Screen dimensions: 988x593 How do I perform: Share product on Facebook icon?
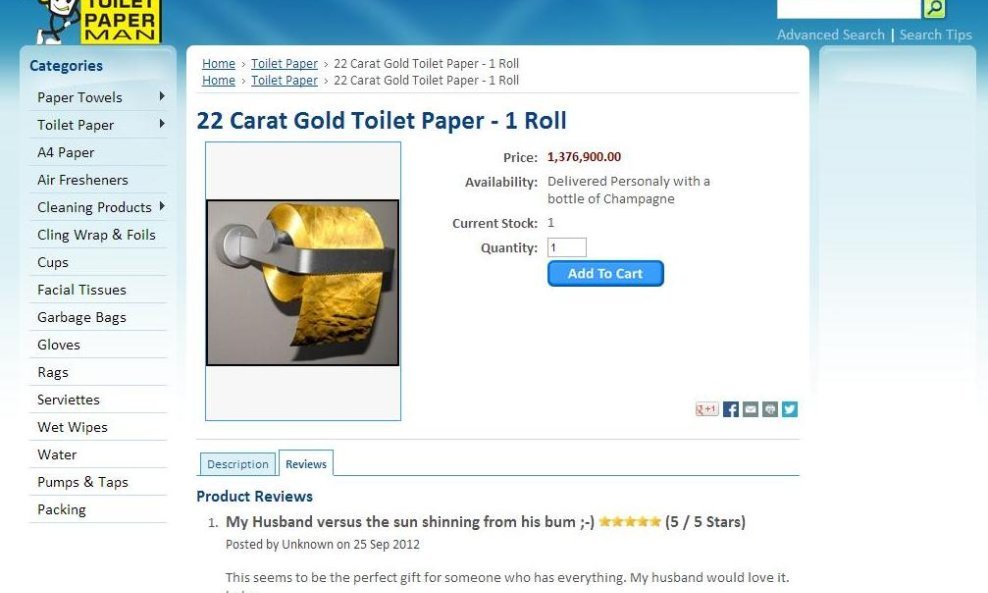pyautogui.click(x=730, y=409)
